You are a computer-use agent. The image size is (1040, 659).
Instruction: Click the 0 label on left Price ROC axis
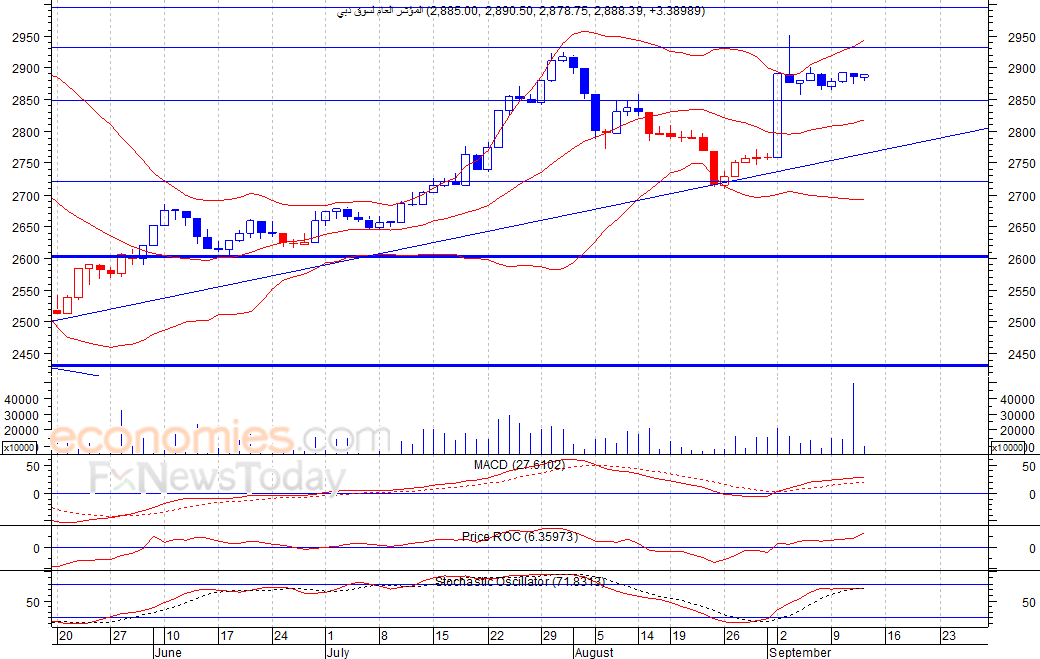coord(36,549)
